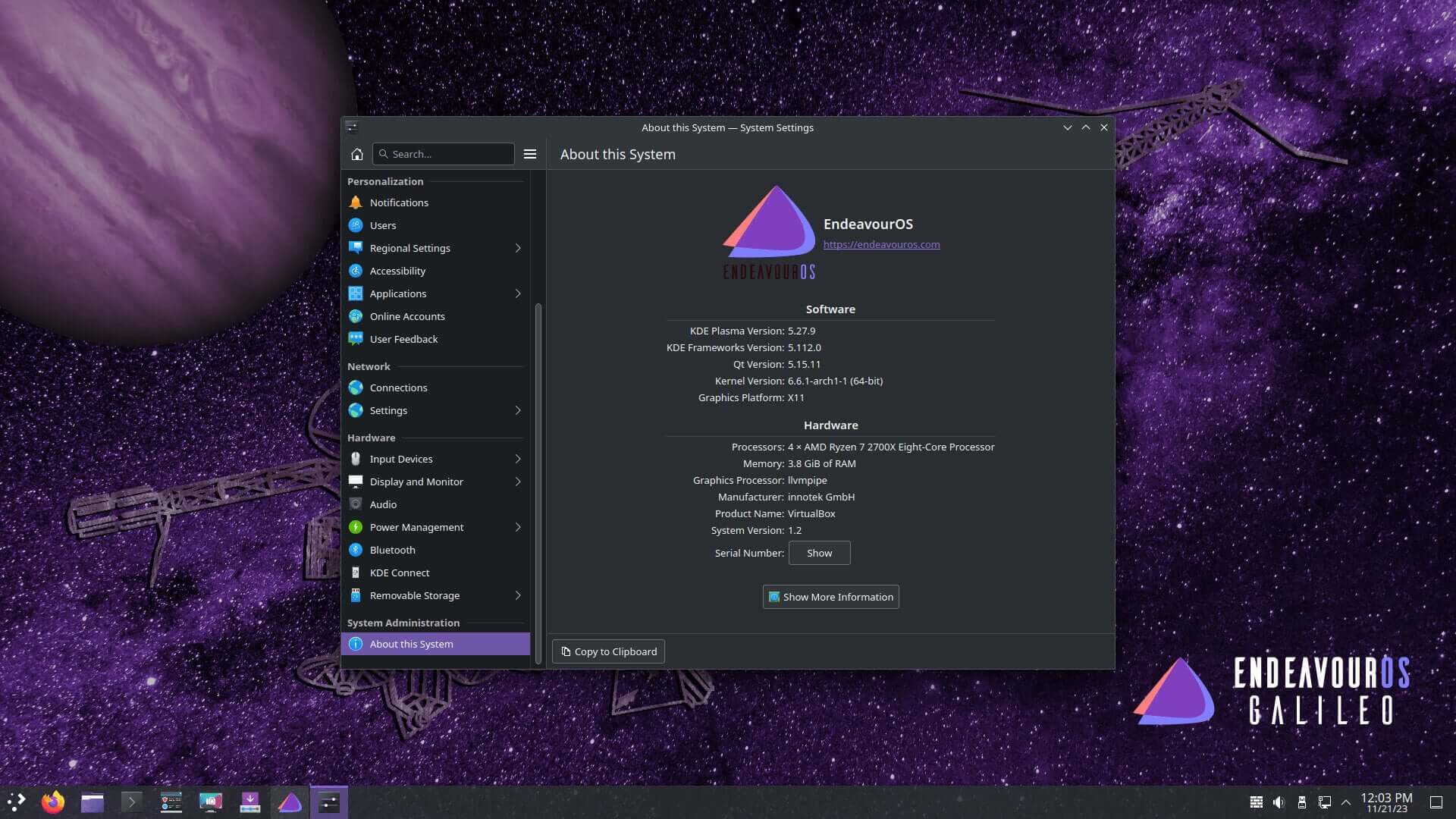The width and height of the screenshot is (1456, 819).
Task: Open Notifications settings panel
Action: point(398,201)
